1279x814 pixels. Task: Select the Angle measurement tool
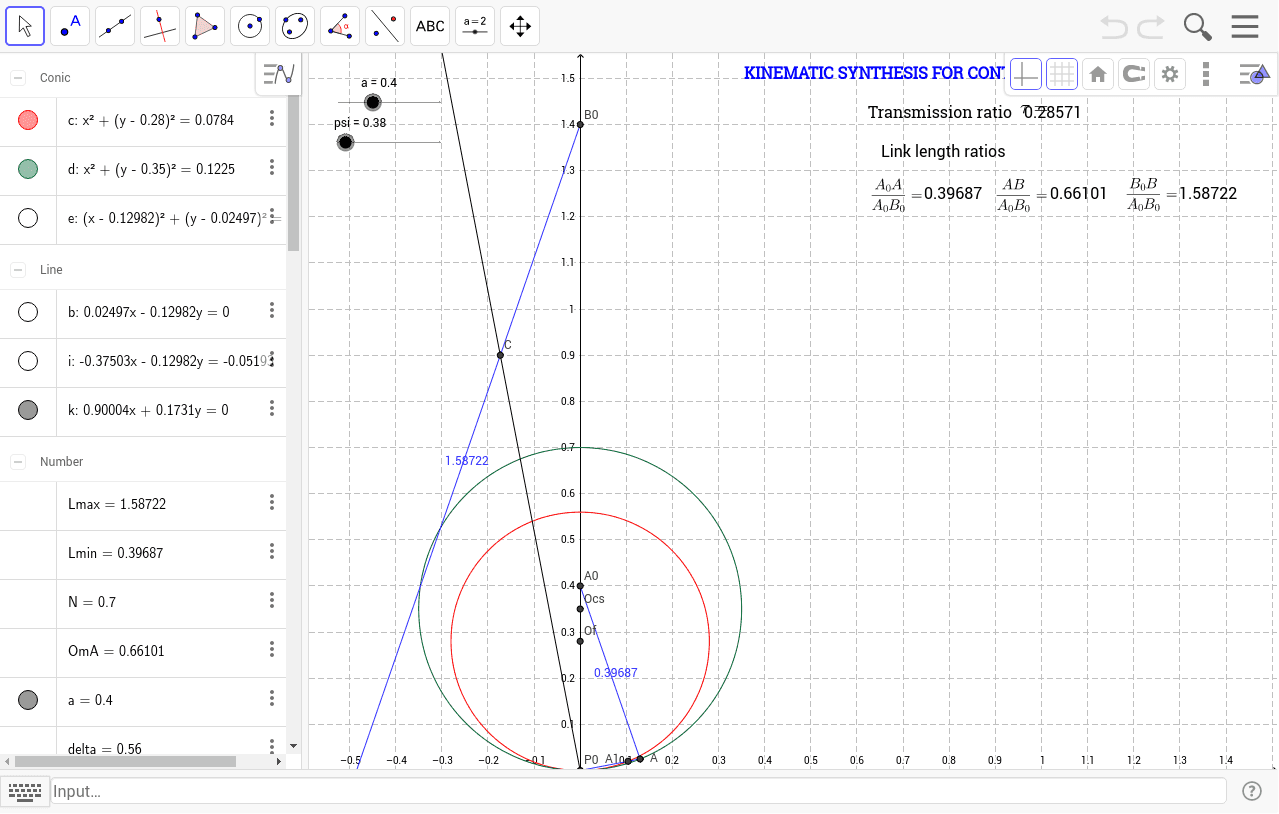(x=340, y=26)
